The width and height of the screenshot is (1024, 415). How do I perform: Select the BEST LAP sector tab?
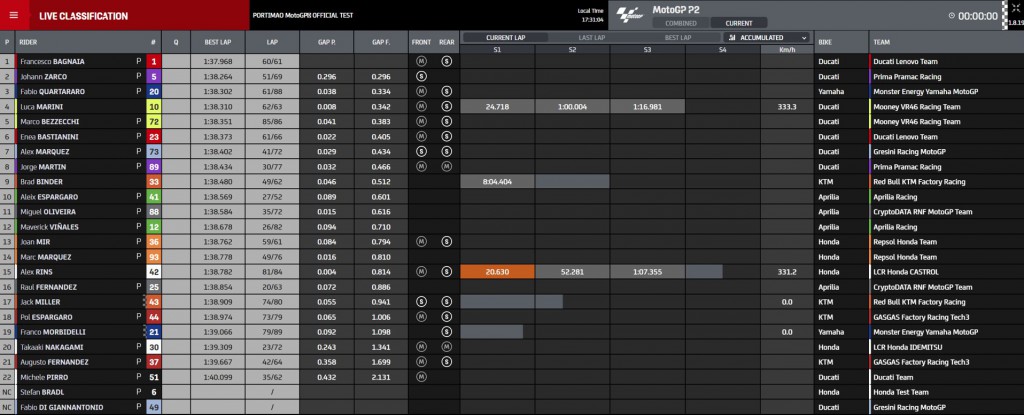click(678, 38)
